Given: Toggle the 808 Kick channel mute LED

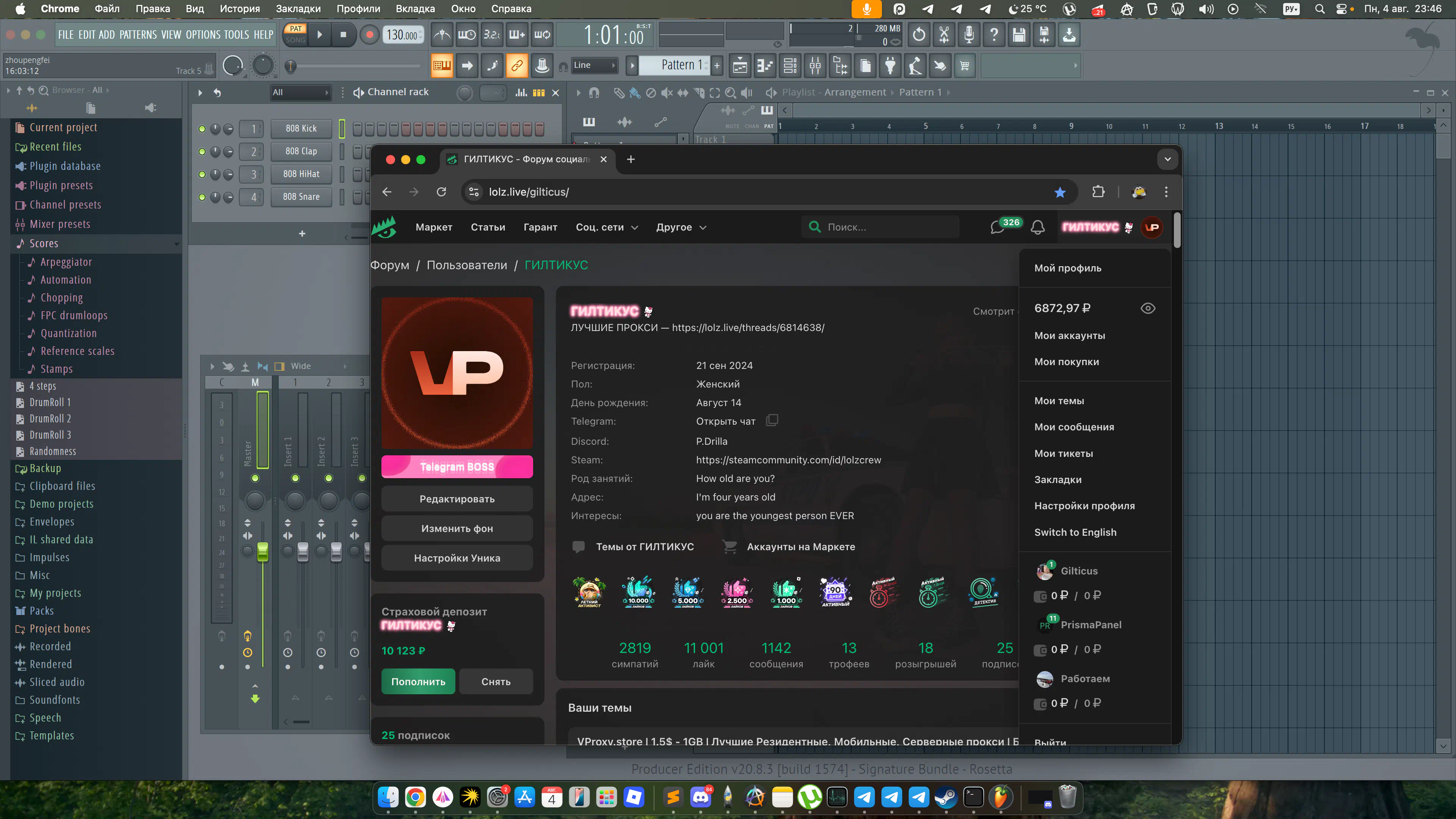Looking at the screenshot, I should 202,129.
